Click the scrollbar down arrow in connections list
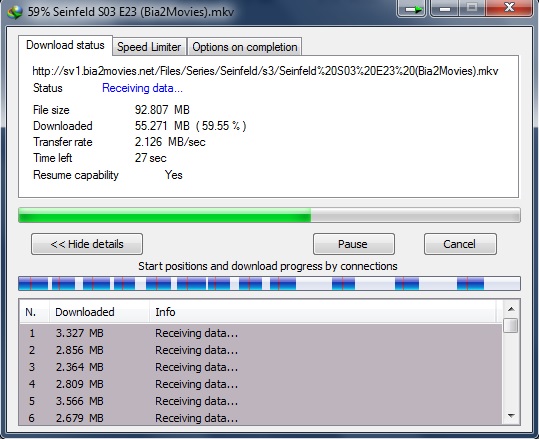 pyautogui.click(x=511, y=416)
